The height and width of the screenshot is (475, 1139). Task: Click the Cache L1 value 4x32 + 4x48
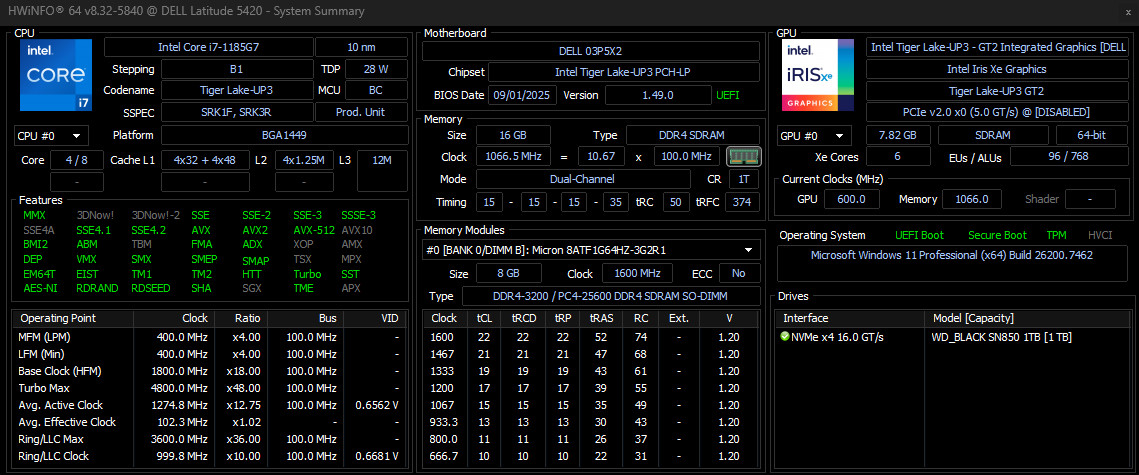204,160
